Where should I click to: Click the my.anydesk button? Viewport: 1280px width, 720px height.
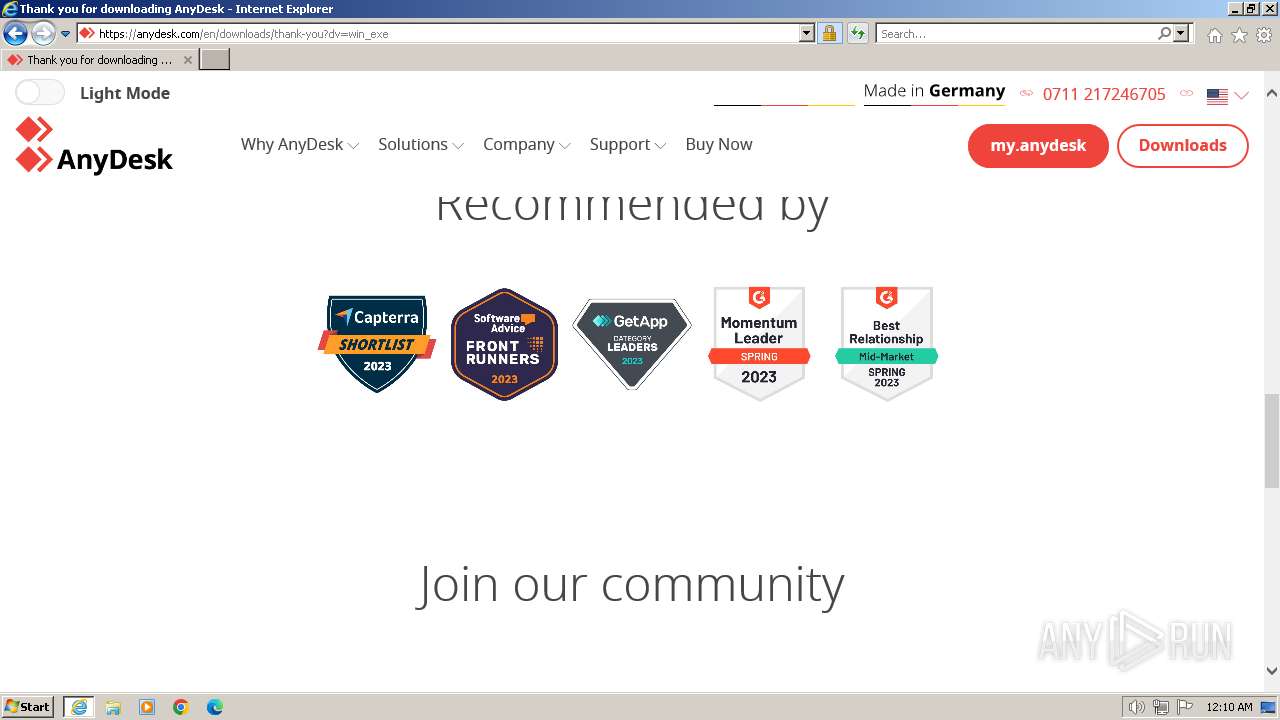click(x=1038, y=146)
